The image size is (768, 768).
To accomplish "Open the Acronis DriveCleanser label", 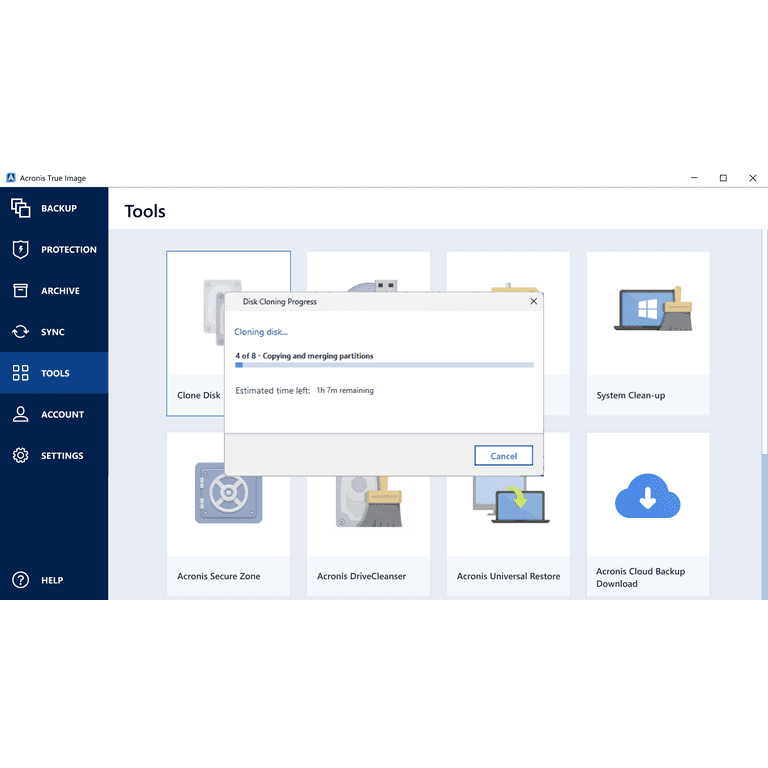I will 361,576.
